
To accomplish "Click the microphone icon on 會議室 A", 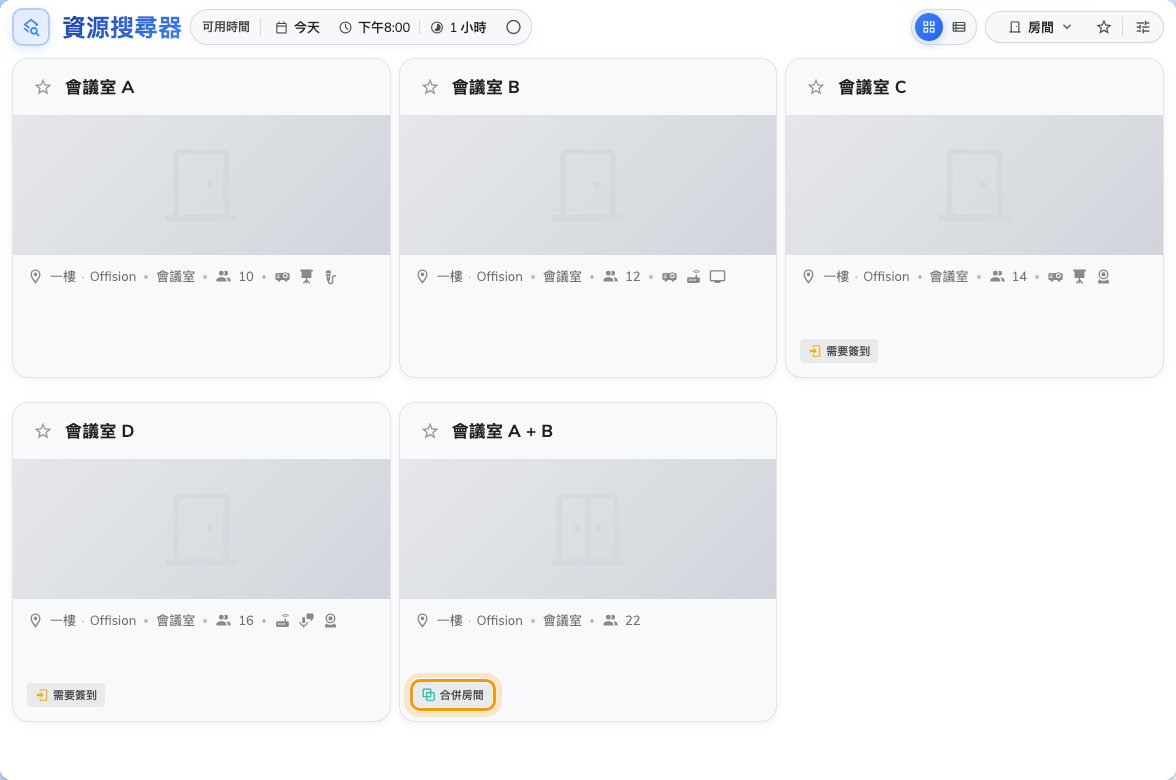I will [x=330, y=278].
